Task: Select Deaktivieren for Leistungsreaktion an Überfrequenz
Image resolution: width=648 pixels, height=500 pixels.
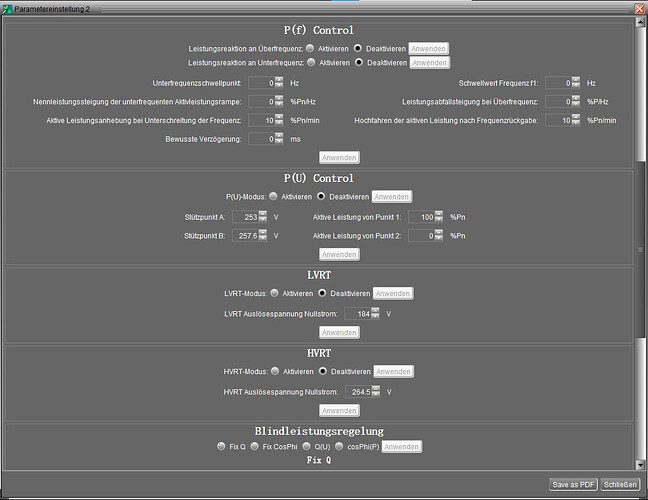Action: click(x=358, y=48)
